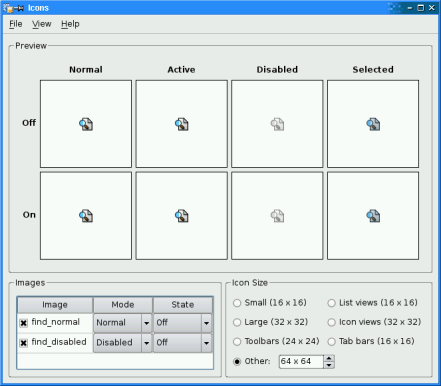The height and width of the screenshot is (386, 441).
Task: Select Icon views (32 x 32) size
Action: (331, 322)
